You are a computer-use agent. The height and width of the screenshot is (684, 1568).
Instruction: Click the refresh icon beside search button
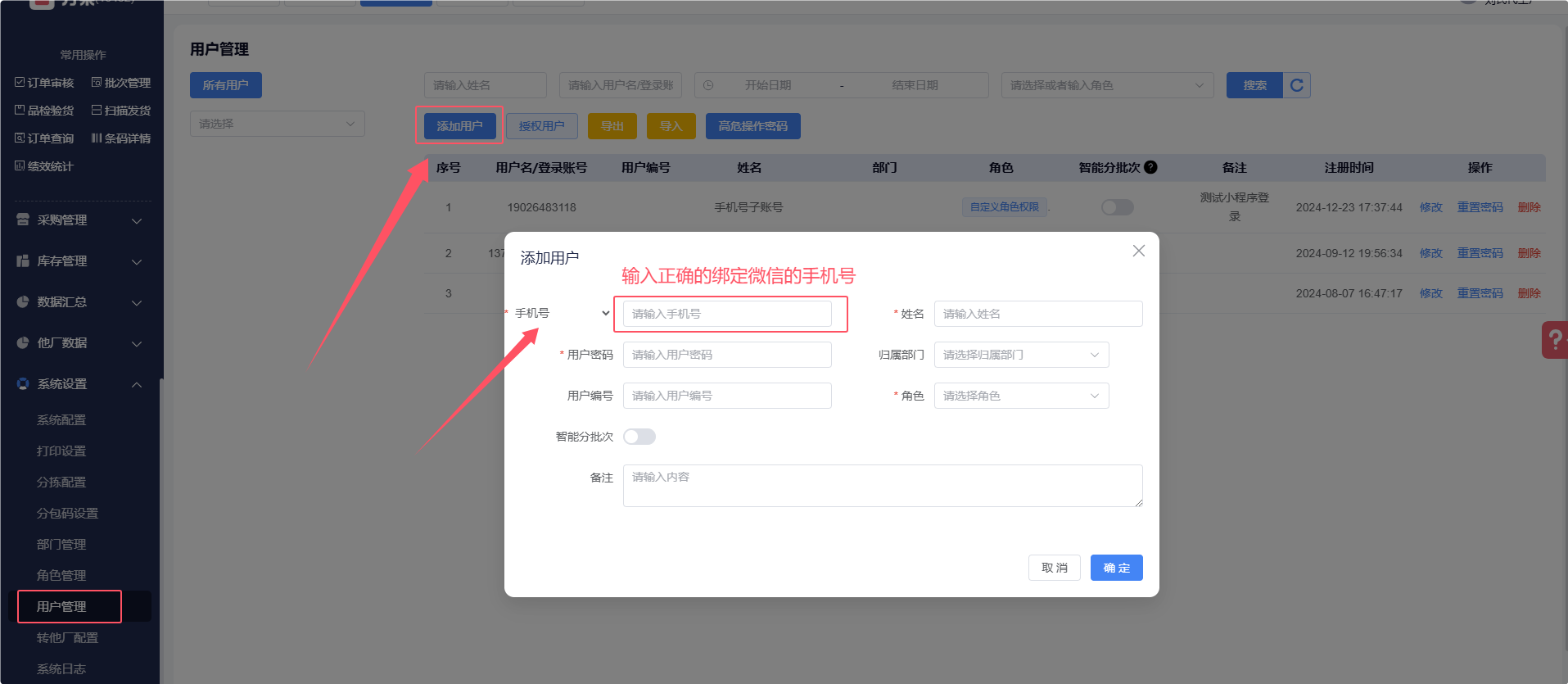point(1296,85)
